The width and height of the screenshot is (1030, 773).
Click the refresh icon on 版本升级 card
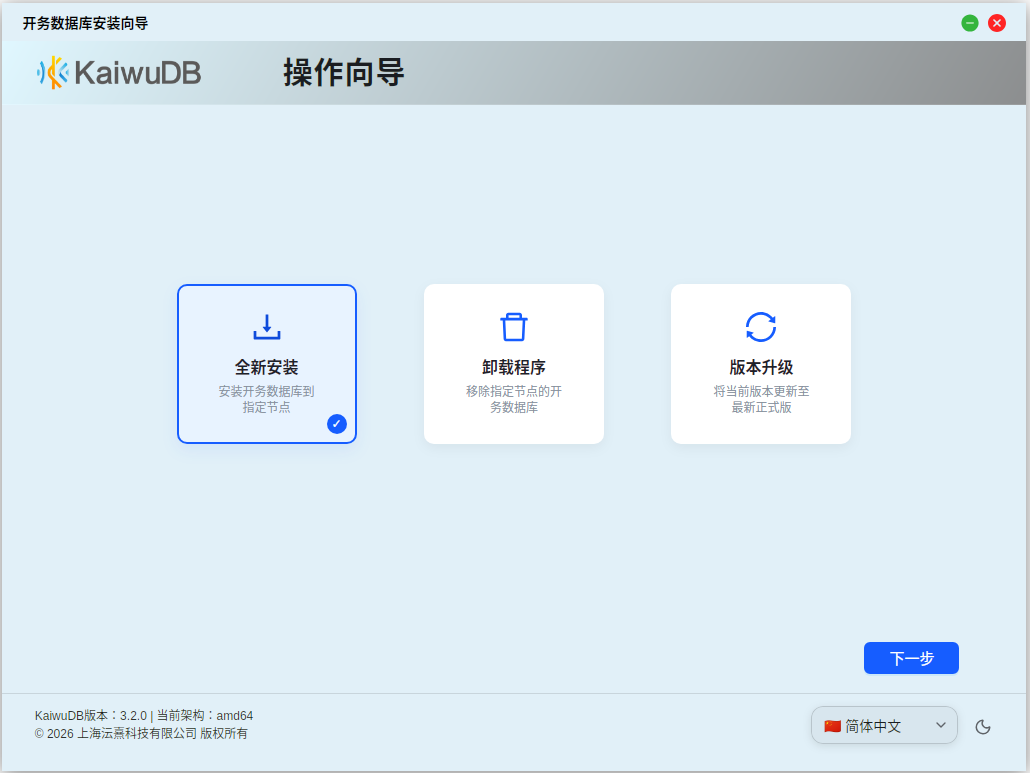[x=761, y=326]
